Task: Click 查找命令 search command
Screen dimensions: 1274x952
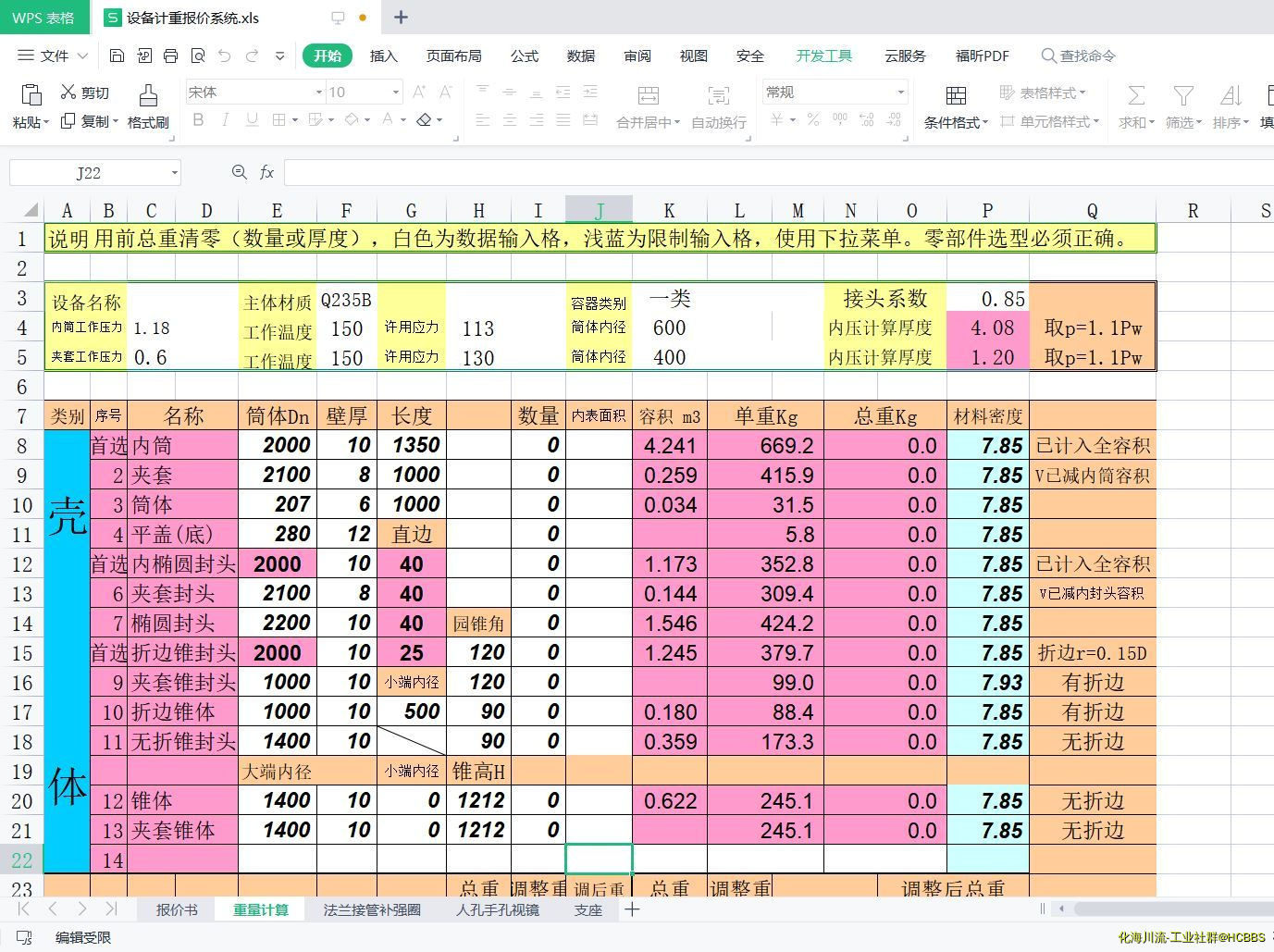Action: pyautogui.click(x=1079, y=56)
